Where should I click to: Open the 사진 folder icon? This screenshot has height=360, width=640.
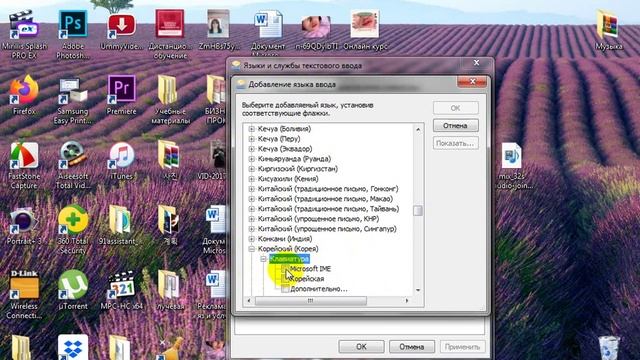click(x=169, y=155)
